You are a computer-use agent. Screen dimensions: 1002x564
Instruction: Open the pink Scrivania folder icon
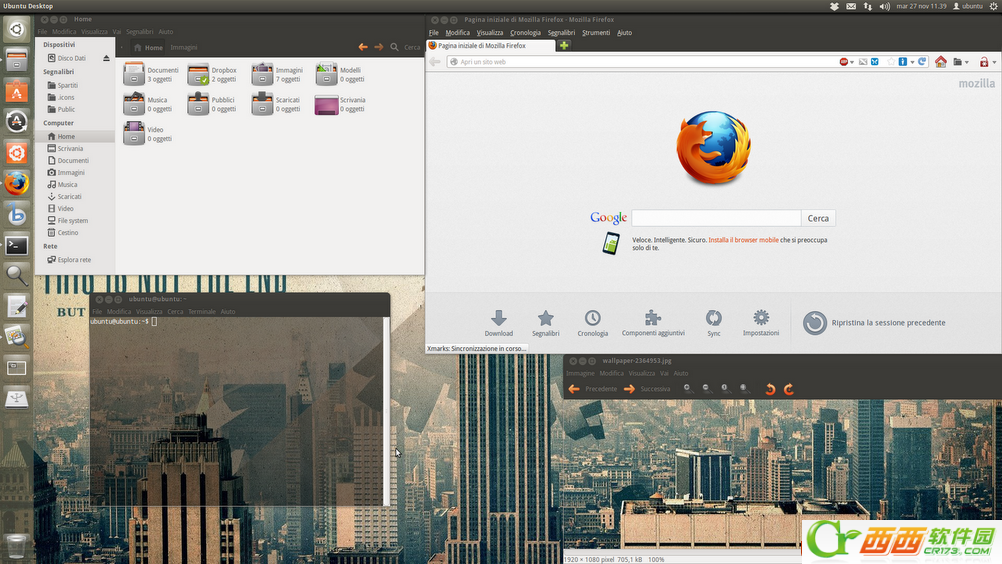coord(327,104)
